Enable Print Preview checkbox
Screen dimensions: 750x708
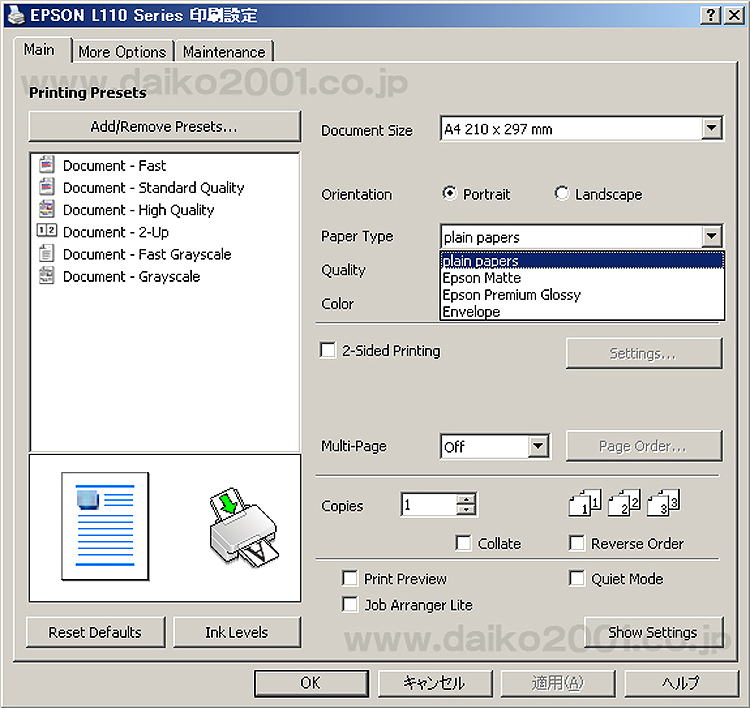350,578
